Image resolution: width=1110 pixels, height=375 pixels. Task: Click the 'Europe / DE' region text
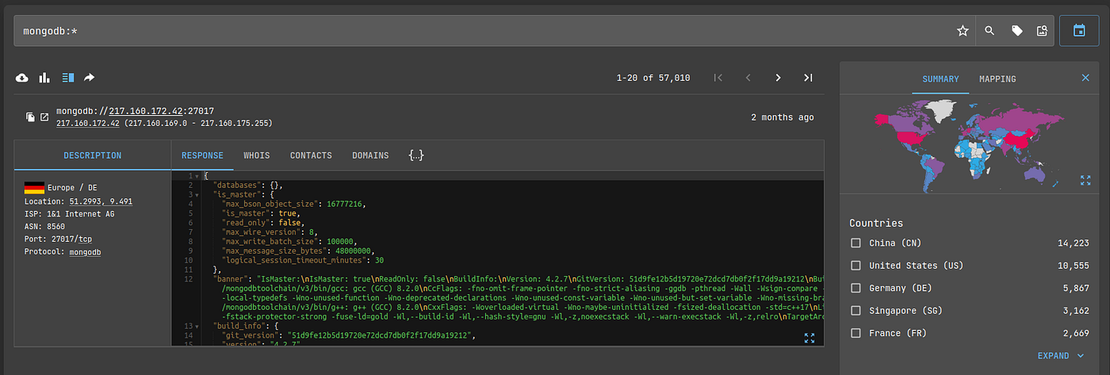[x=72, y=188]
